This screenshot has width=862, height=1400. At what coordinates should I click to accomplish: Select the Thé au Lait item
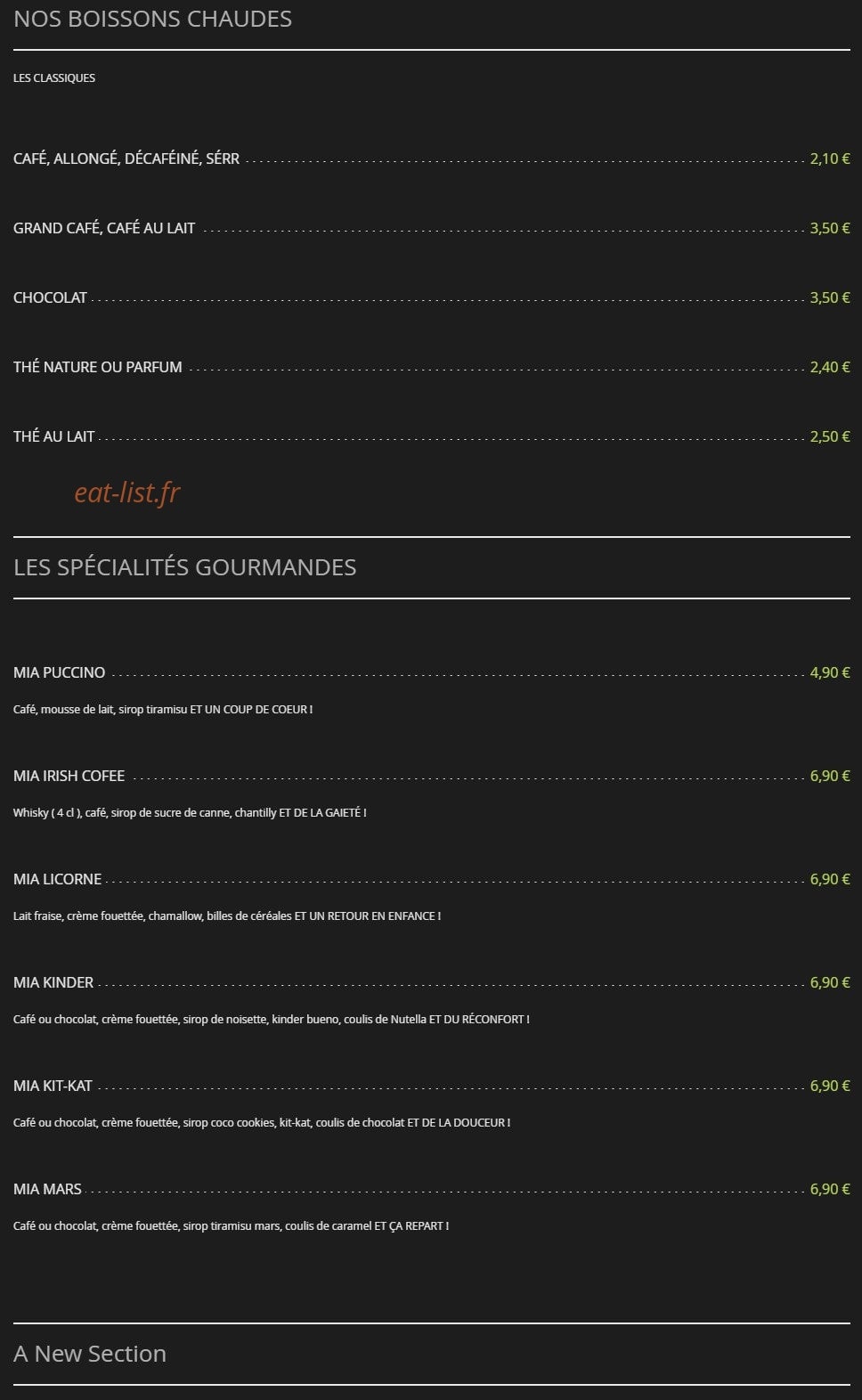click(53, 436)
